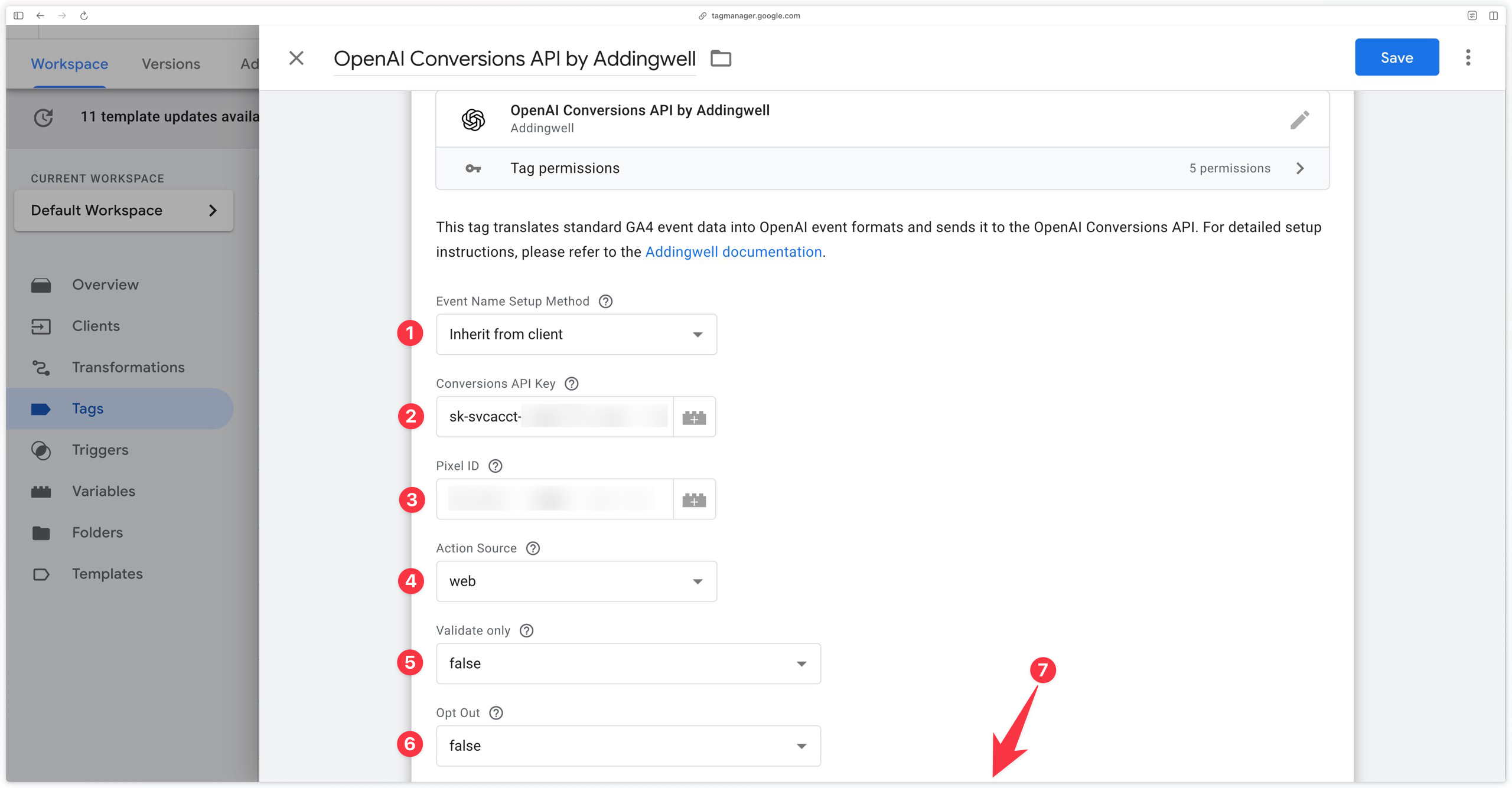1512x788 pixels.
Task: Click the '5 permissions' text
Action: pyautogui.click(x=1230, y=169)
